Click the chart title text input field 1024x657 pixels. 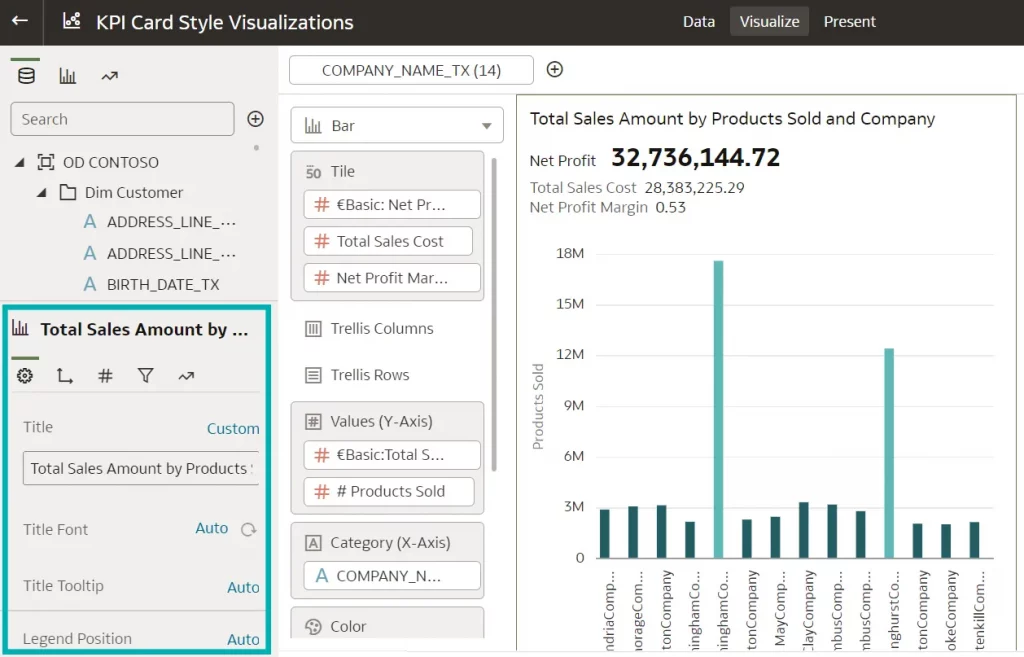[x=140, y=468]
